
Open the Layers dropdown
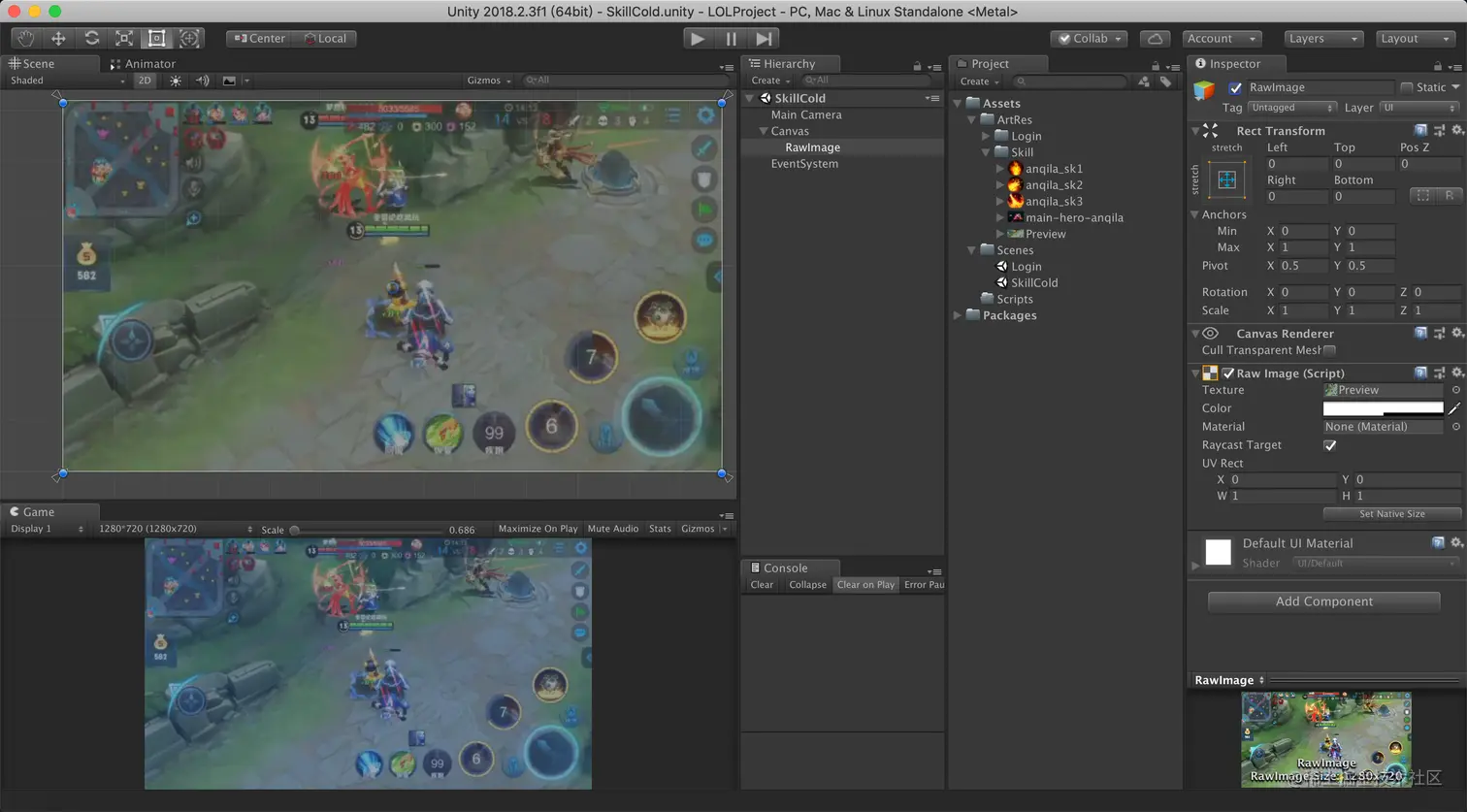click(x=1323, y=39)
